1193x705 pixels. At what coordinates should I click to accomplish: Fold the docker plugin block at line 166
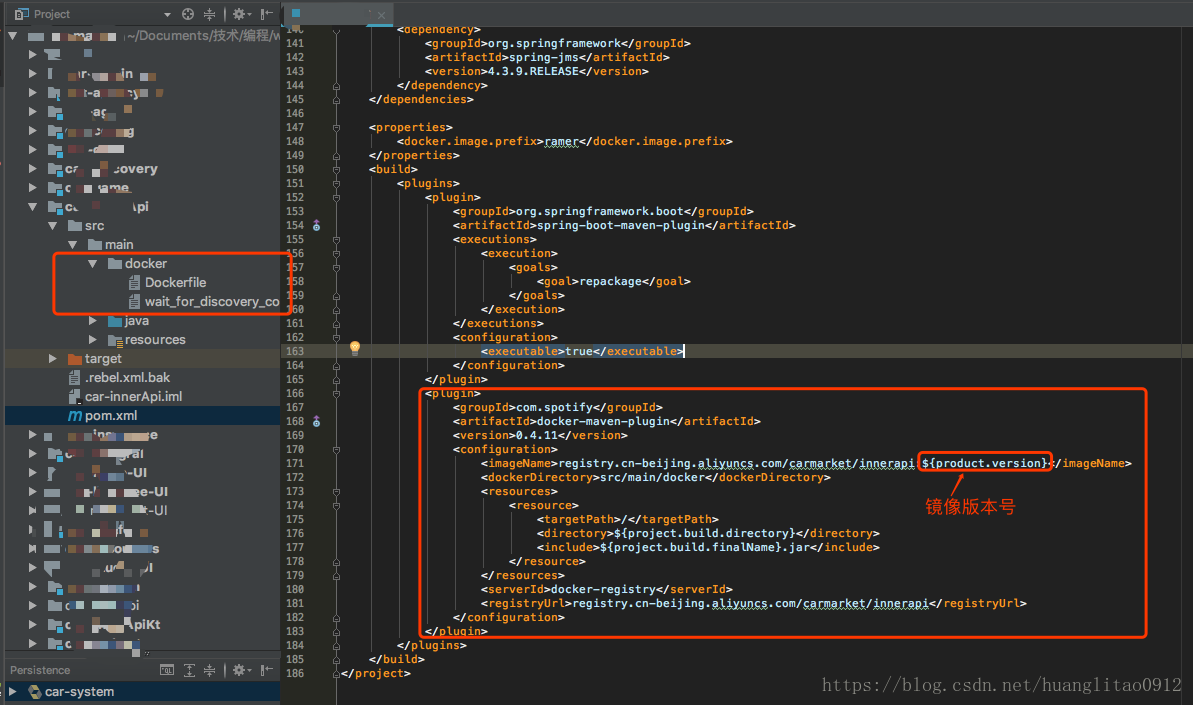click(x=336, y=393)
